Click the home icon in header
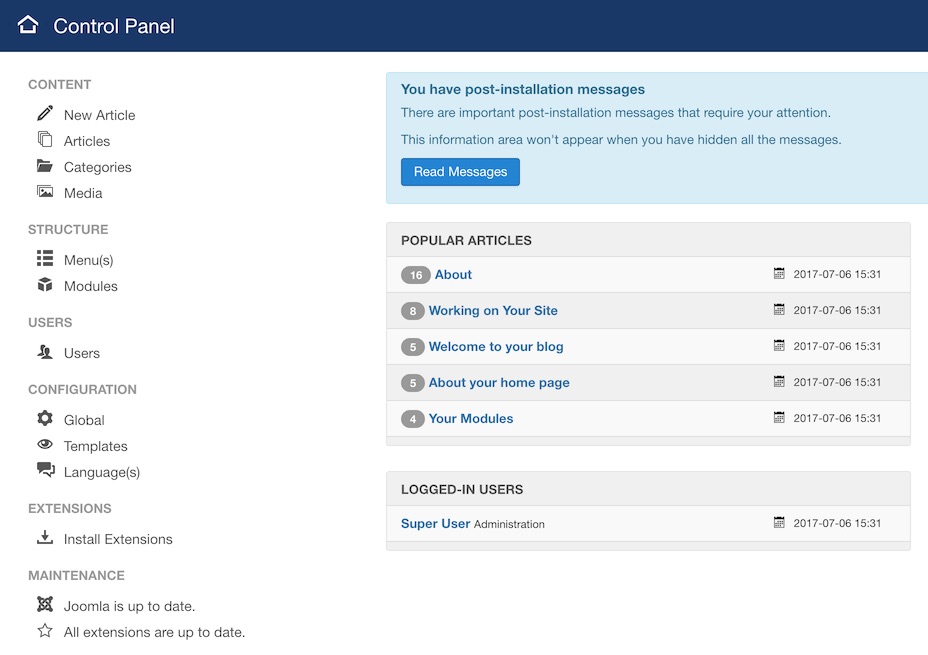The width and height of the screenshot is (928, 655). (x=28, y=25)
